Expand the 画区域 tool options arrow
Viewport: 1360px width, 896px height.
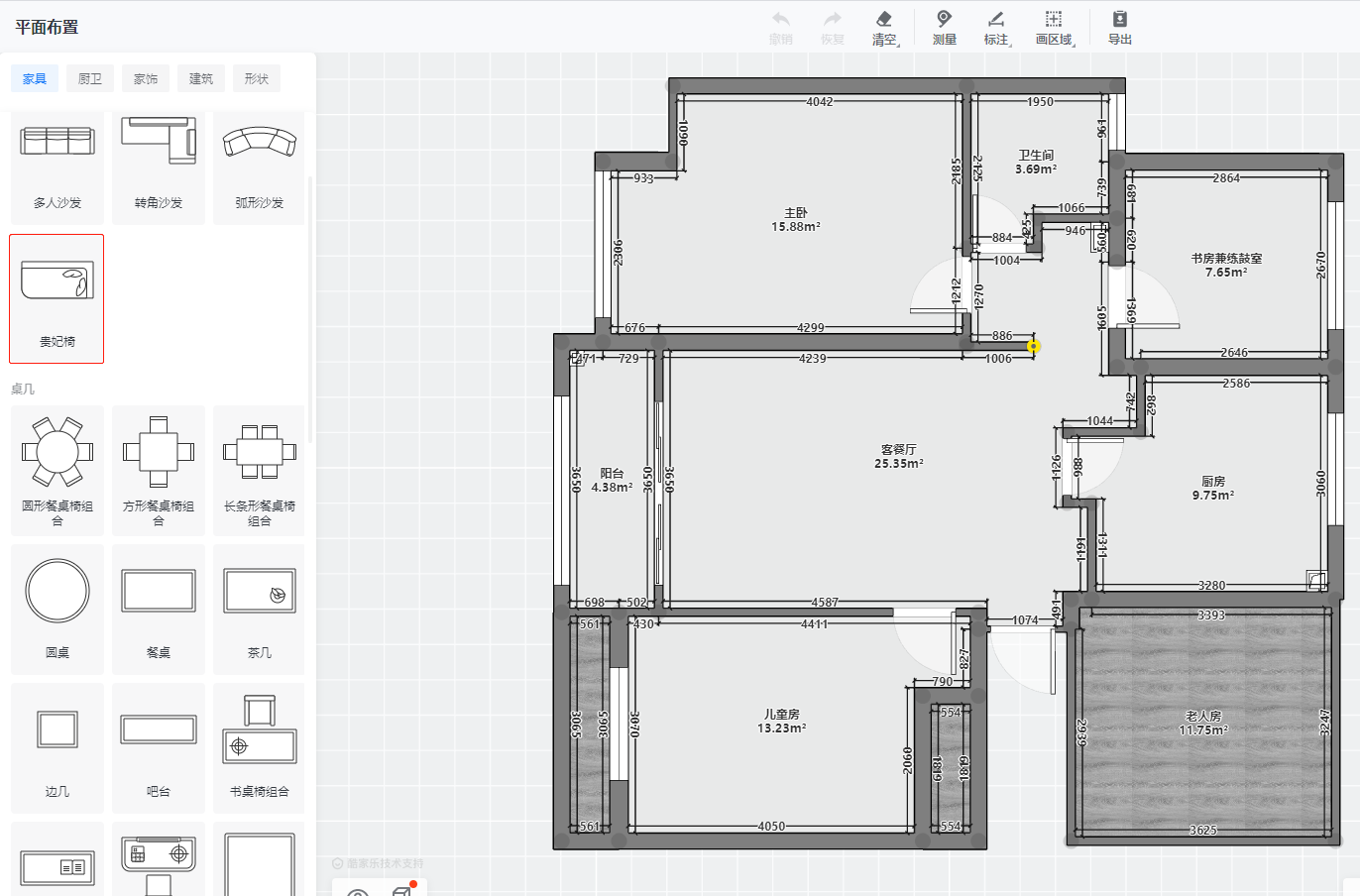coord(1075,45)
